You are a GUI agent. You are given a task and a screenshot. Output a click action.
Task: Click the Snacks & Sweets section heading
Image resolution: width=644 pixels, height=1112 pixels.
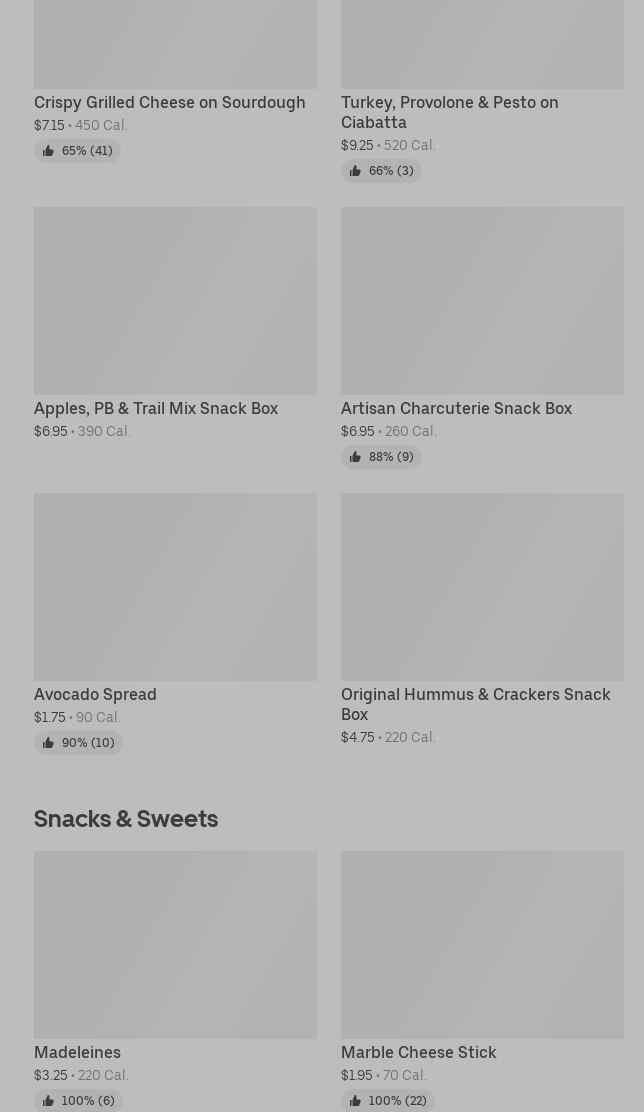tap(126, 818)
